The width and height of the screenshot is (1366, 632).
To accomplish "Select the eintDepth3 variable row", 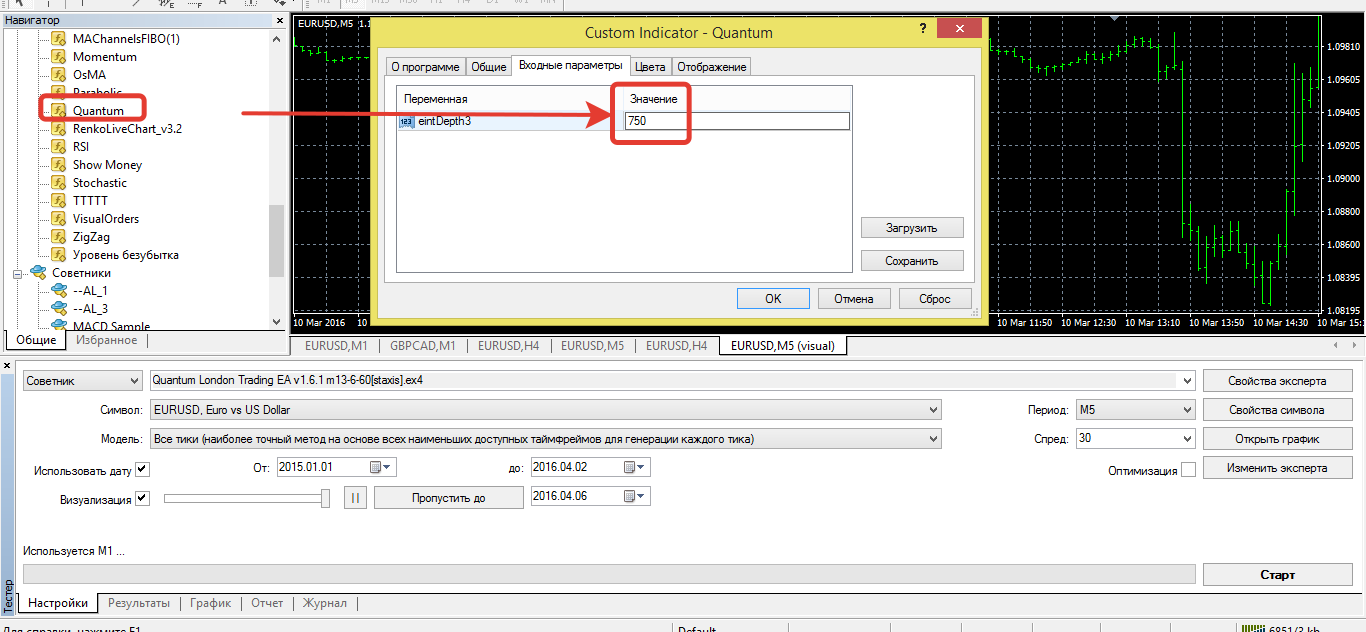I will pyautogui.click(x=625, y=121).
